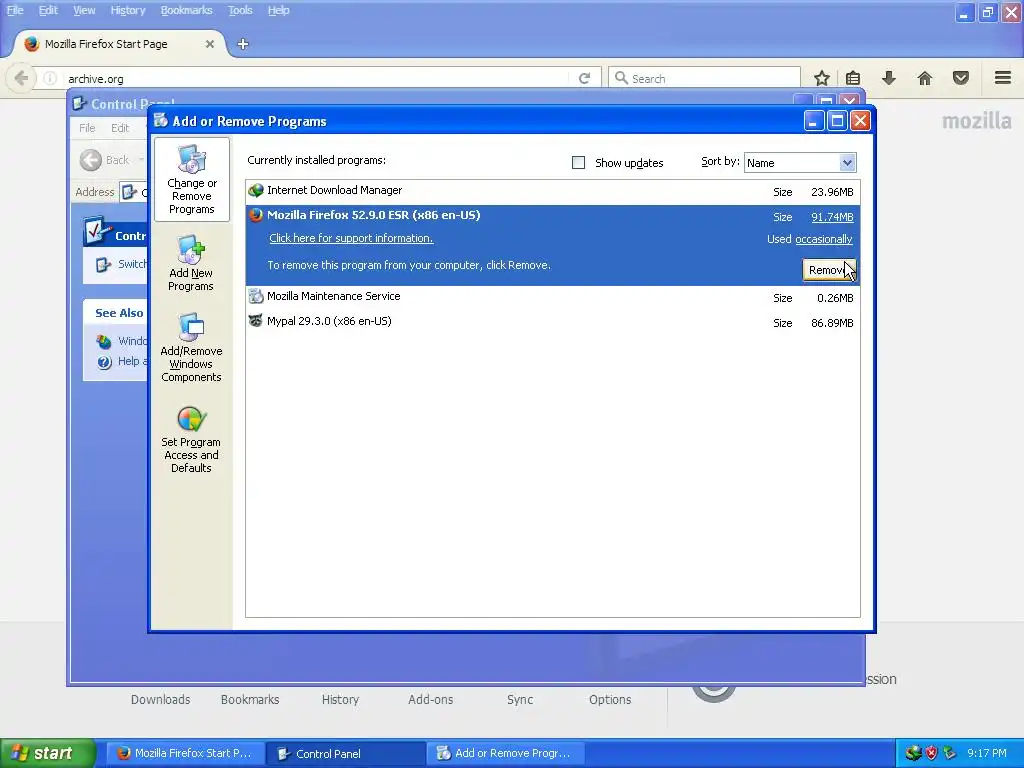Click the 'occasionally' usage link

pos(824,240)
